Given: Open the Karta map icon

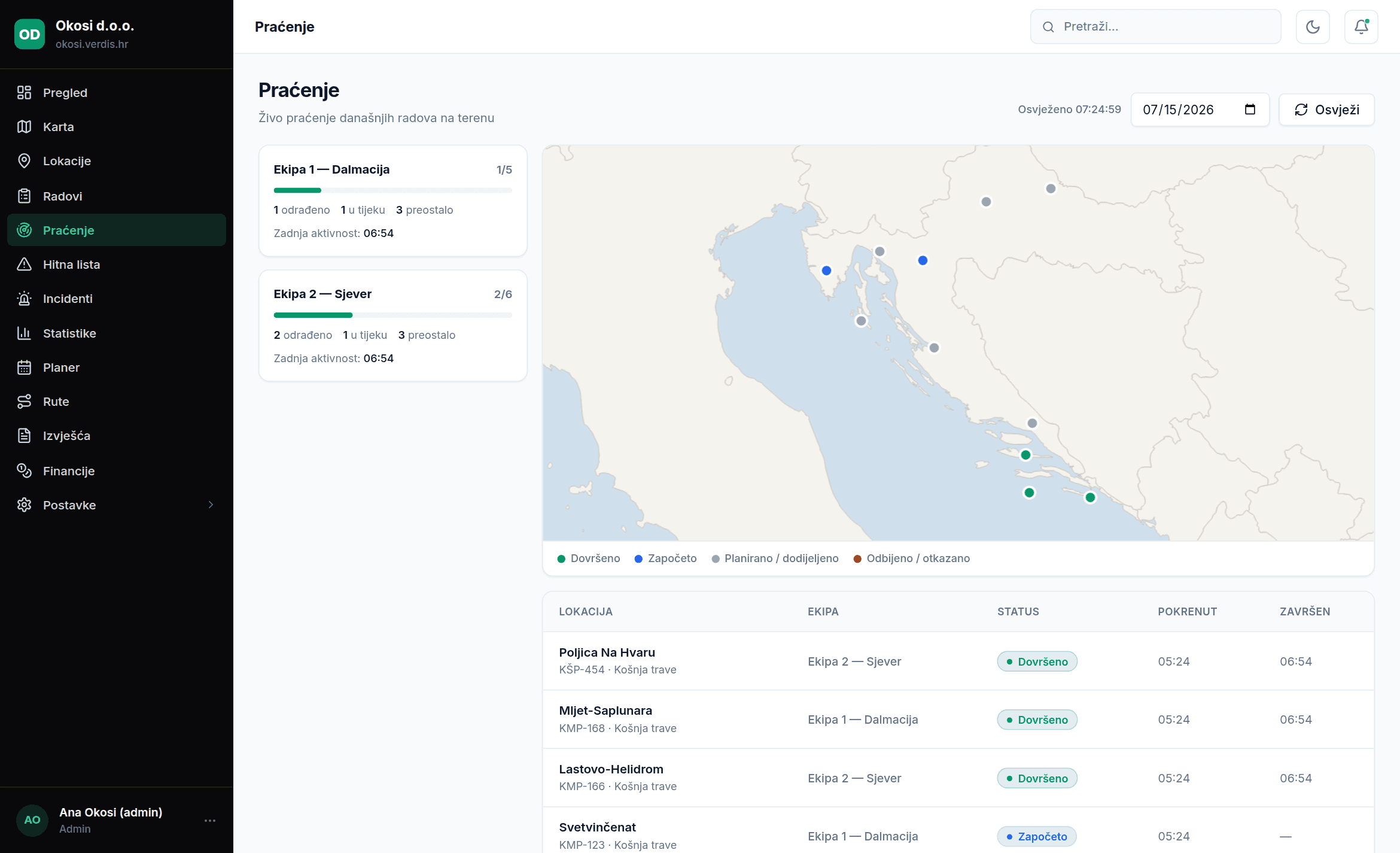Looking at the screenshot, I should 24,127.
